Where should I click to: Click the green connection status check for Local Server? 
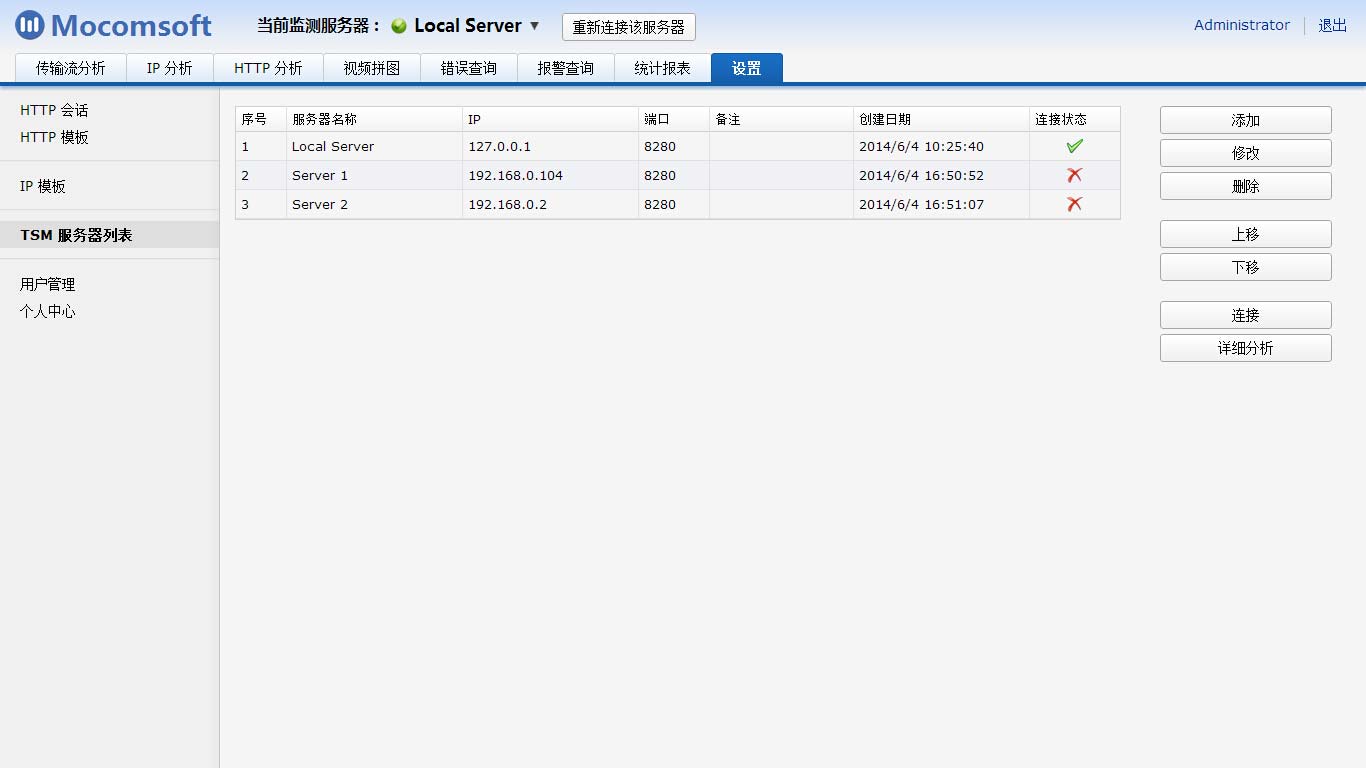click(x=1075, y=145)
